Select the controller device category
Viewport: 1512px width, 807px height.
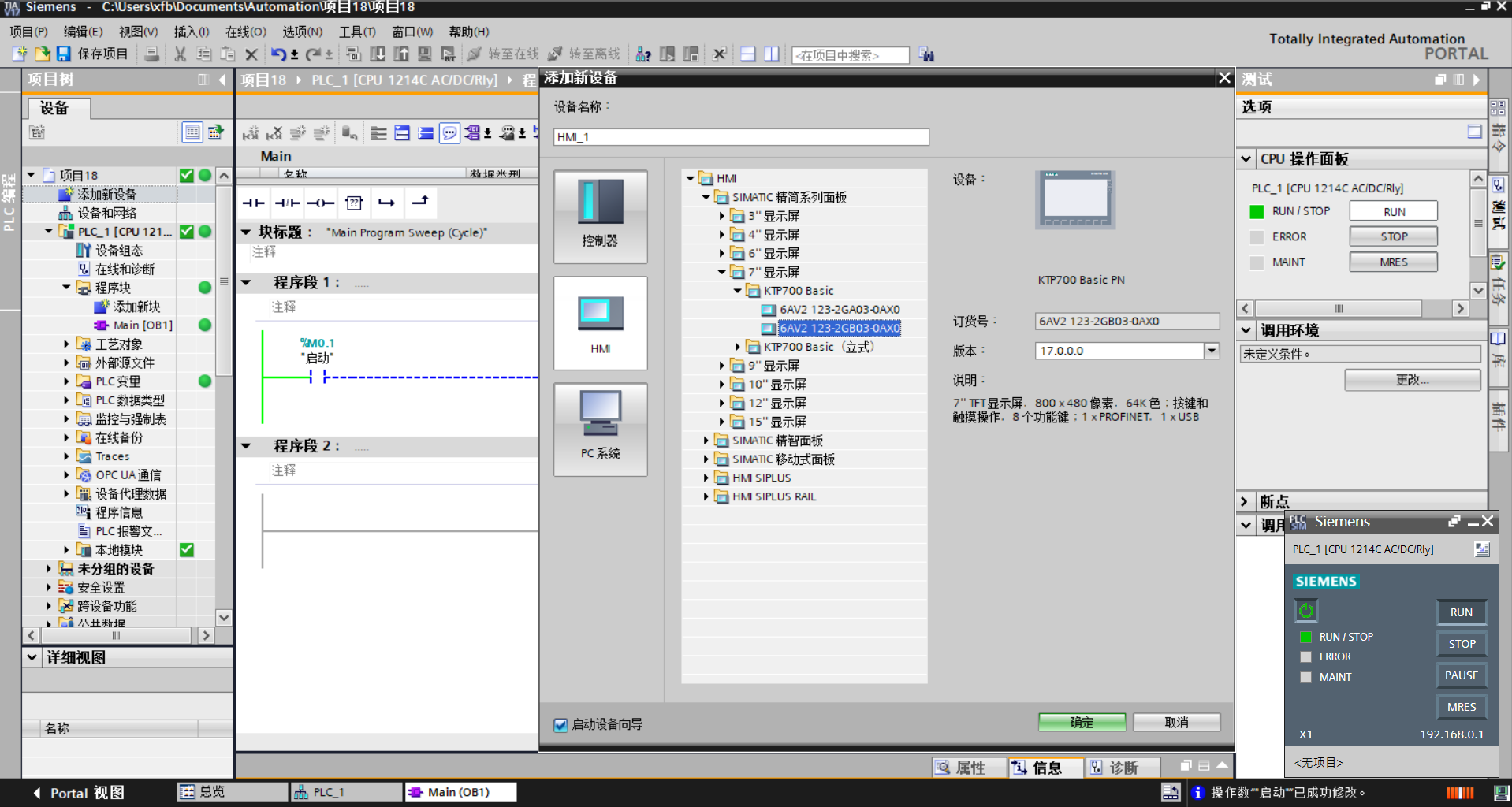(600, 217)
